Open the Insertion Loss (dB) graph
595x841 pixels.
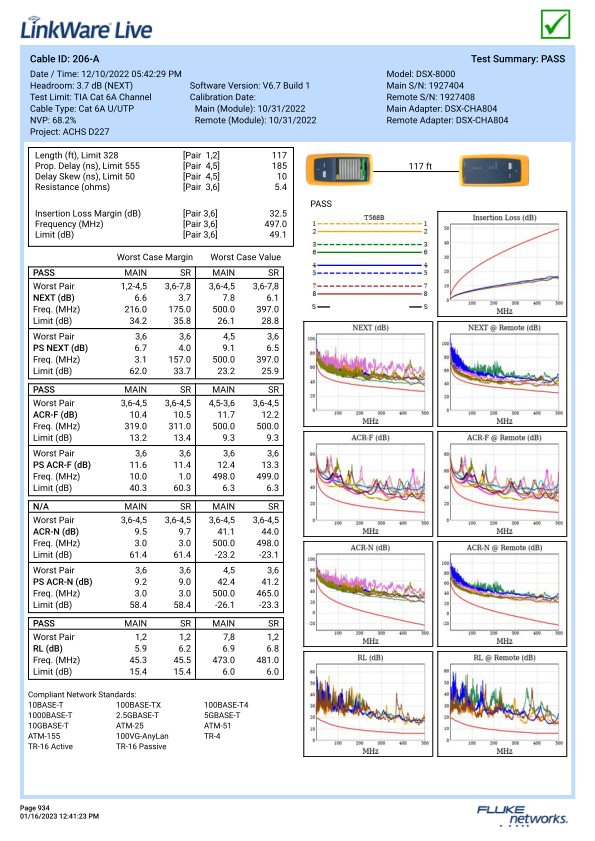502,263
